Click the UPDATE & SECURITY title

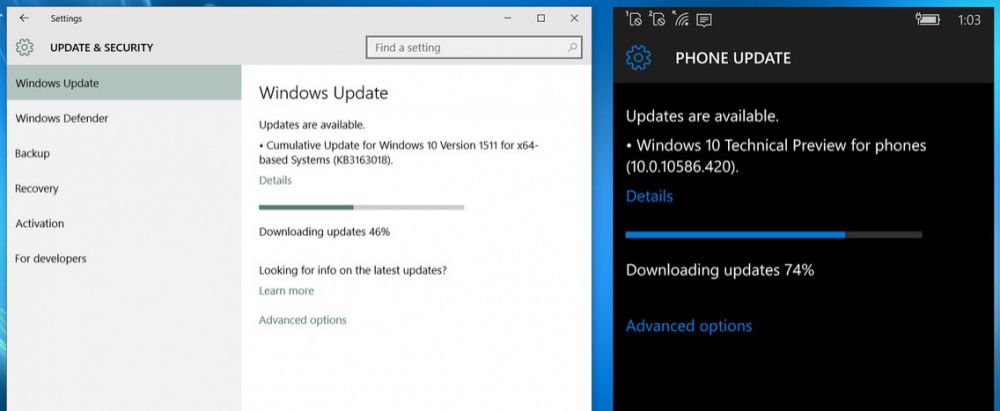click(101, 48)
